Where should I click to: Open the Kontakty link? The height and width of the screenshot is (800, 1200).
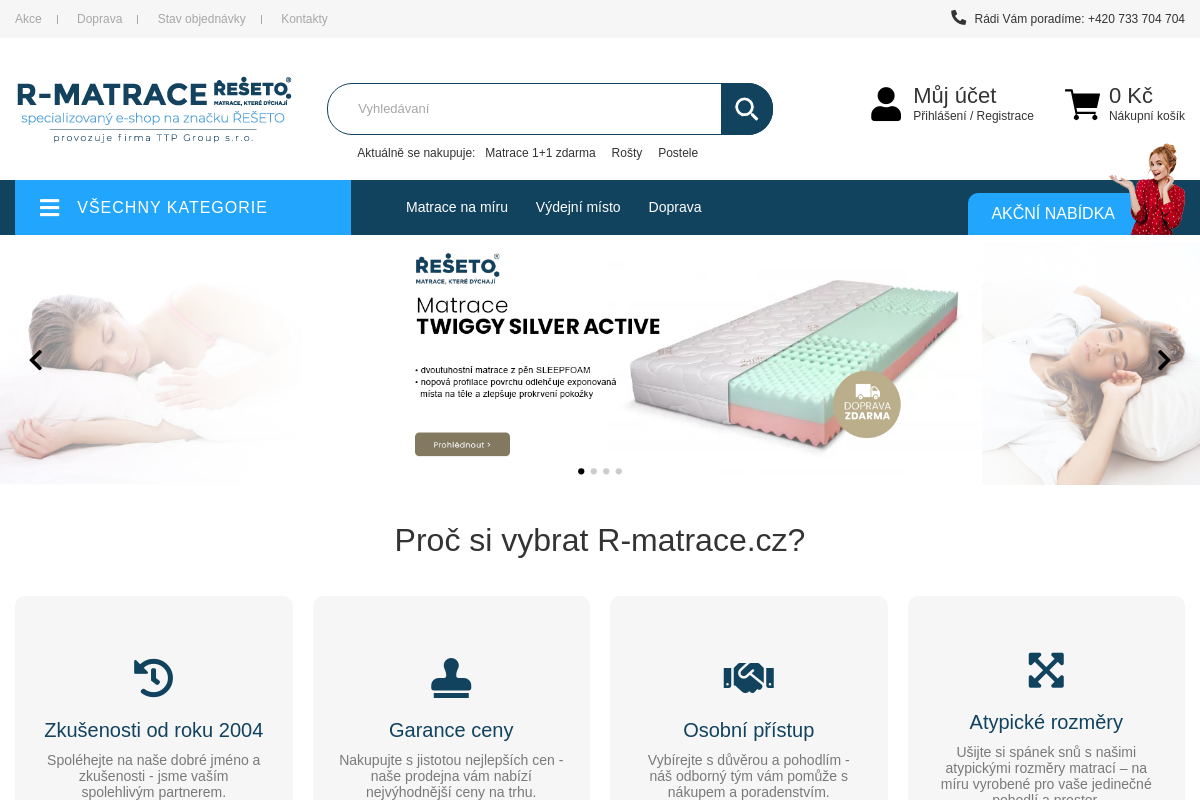[x=304, y=19]
